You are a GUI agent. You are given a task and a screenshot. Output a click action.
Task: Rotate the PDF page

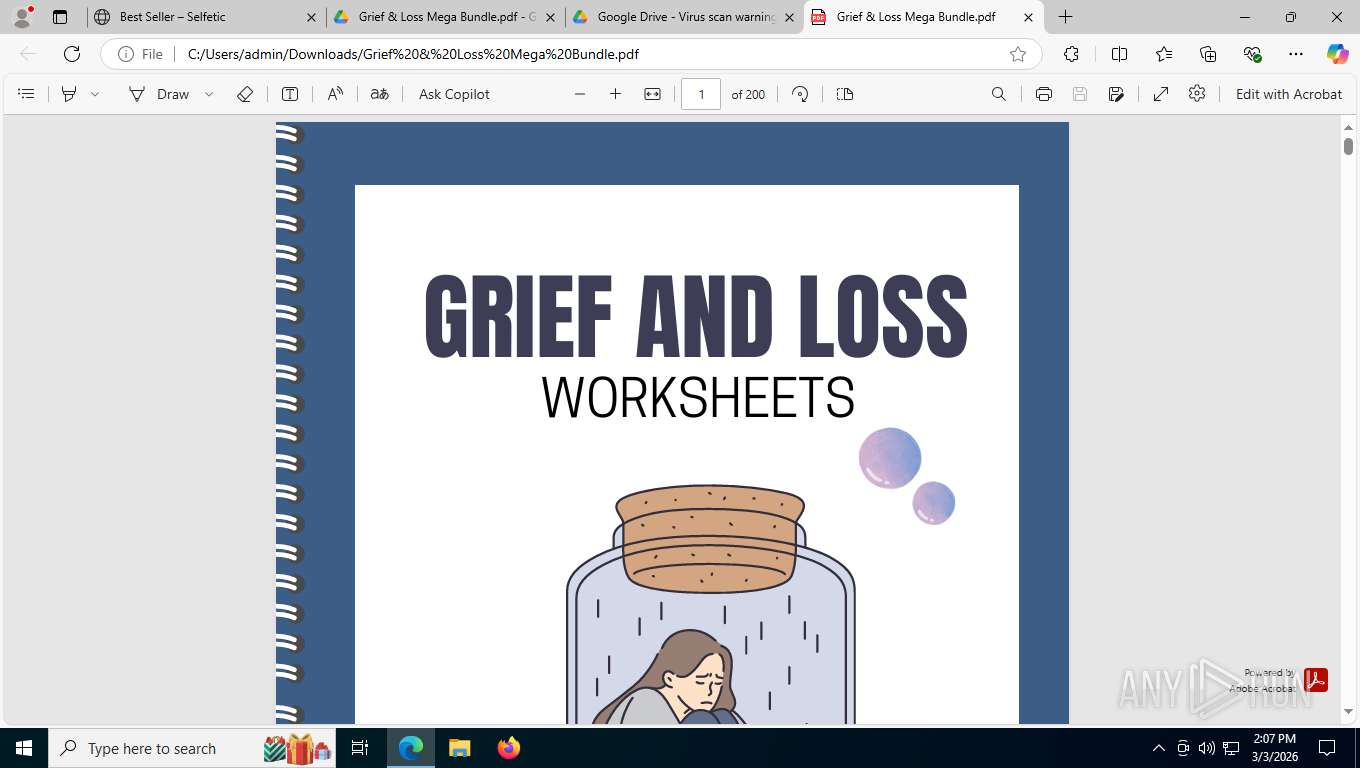pyautogui.click(x=800, y=94)
